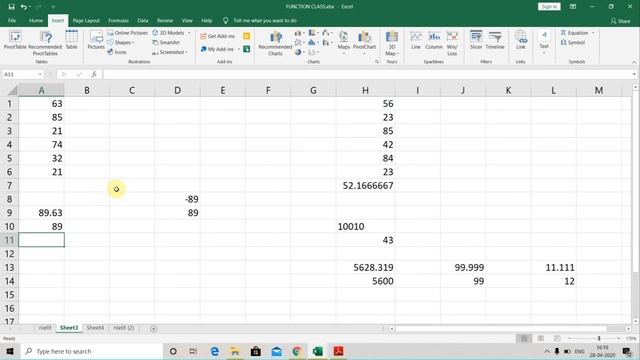Open Recommended Charts
This screenshot has height=360, width=640.
coord(276,43)
